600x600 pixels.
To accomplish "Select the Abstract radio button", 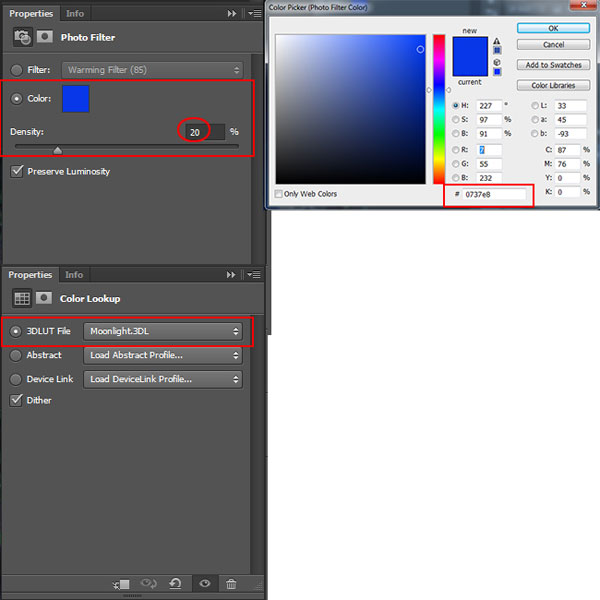I will point(16,355).
